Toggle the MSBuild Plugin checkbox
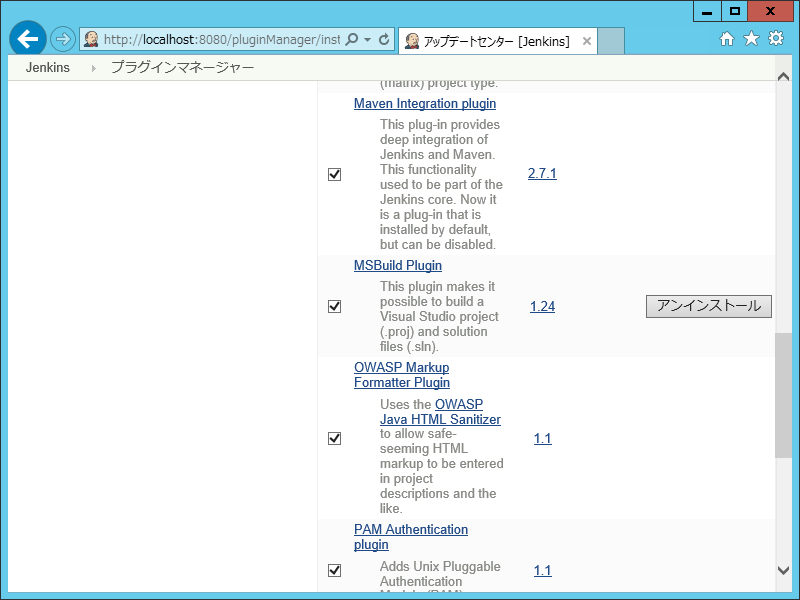The image size is (800, 600). tap(334, 306)
